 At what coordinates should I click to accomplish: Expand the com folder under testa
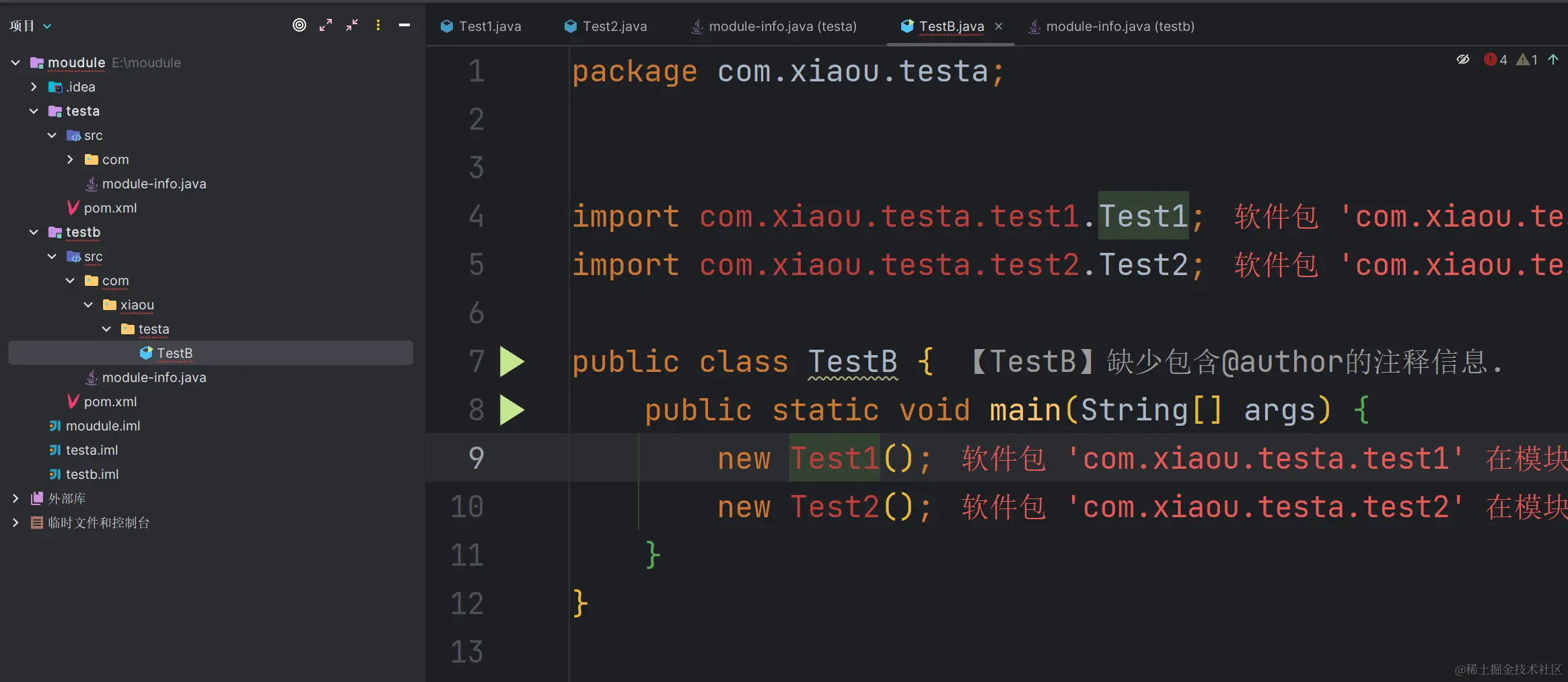(x=70, y=159)
